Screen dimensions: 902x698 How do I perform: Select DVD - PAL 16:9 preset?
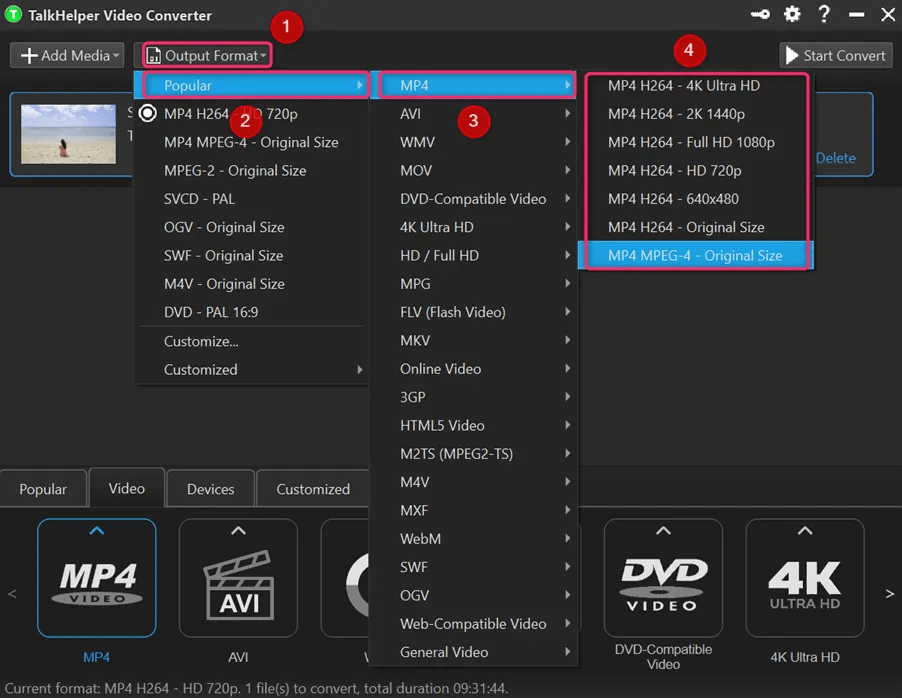pos(253,312)
